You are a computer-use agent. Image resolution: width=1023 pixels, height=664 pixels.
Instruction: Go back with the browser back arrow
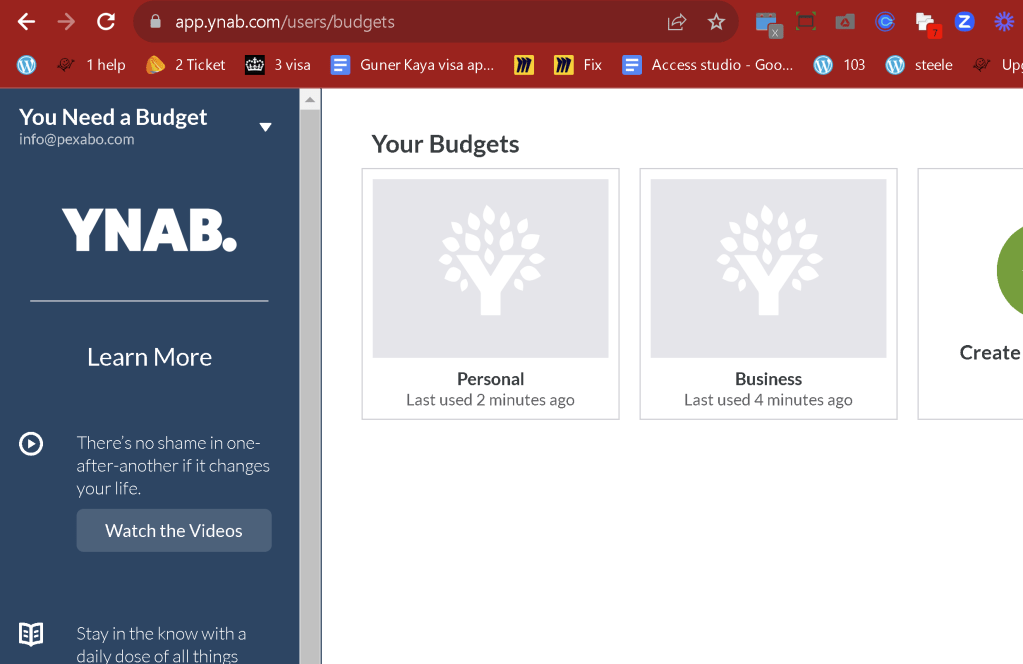(x=26, y=22)
